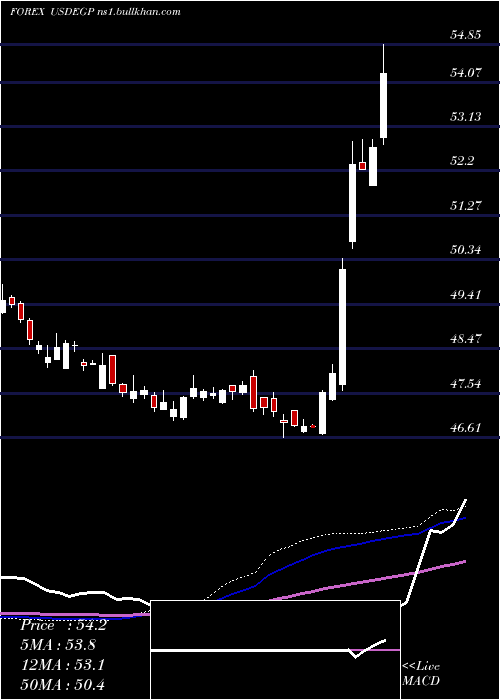Image resolution: width=500 pixels, height=700 pixels.
Task: Select the 48.47 price axis label
Action: (466, 338)
